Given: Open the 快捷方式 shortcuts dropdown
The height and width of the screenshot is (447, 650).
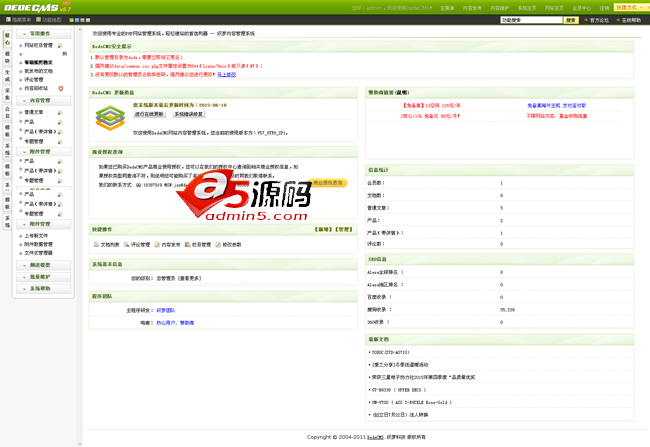Looking at the screenshot, I should [630, 7].
